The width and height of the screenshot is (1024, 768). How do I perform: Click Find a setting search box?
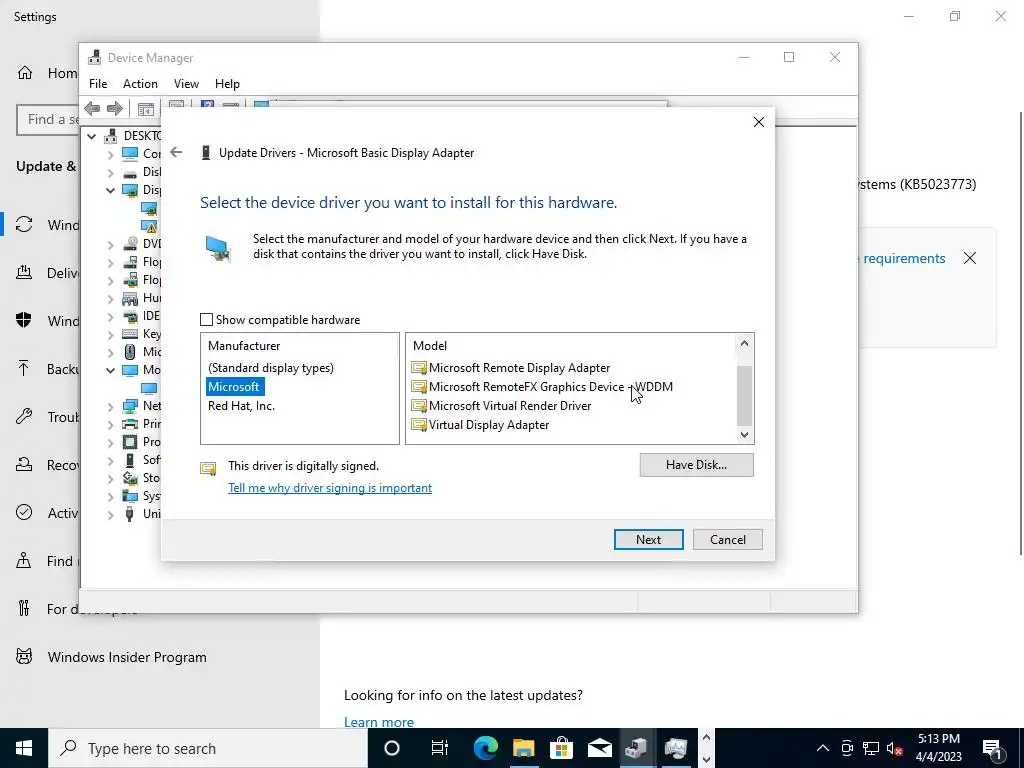[x=48, y=120]
